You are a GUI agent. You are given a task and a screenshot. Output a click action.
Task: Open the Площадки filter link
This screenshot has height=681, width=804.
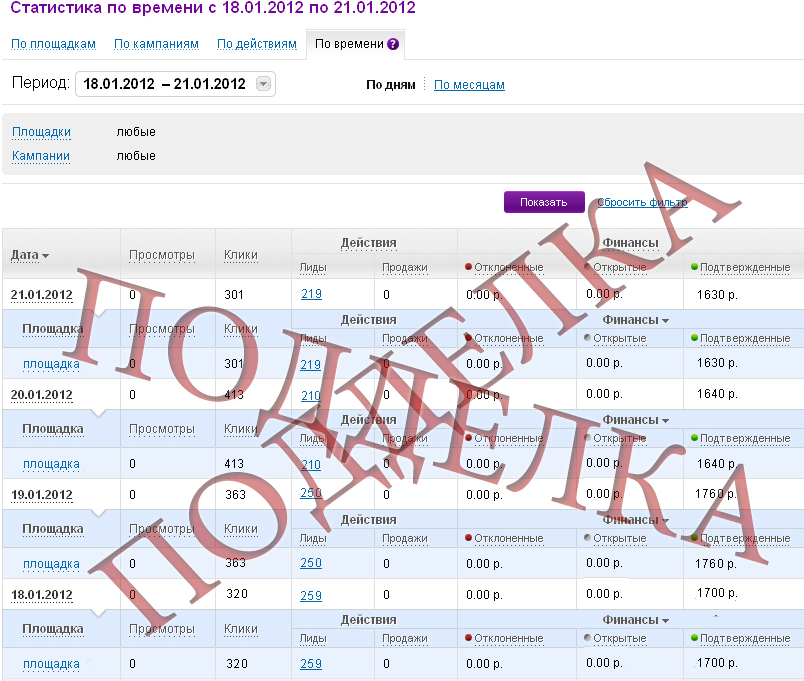41,132
